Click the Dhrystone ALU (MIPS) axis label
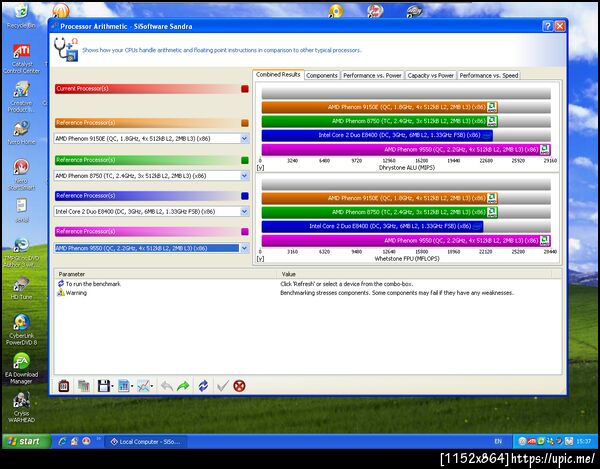 (x=407, y=168)
